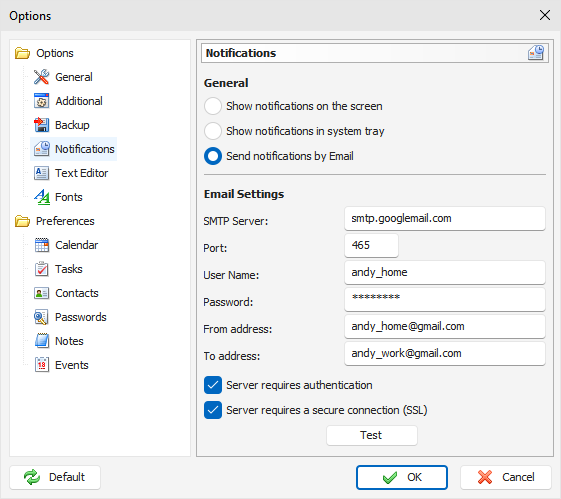Image resolution: width=561 pixels, height=499 pixels.
Task: Focus the Password input field
Action: coord(445,299)
